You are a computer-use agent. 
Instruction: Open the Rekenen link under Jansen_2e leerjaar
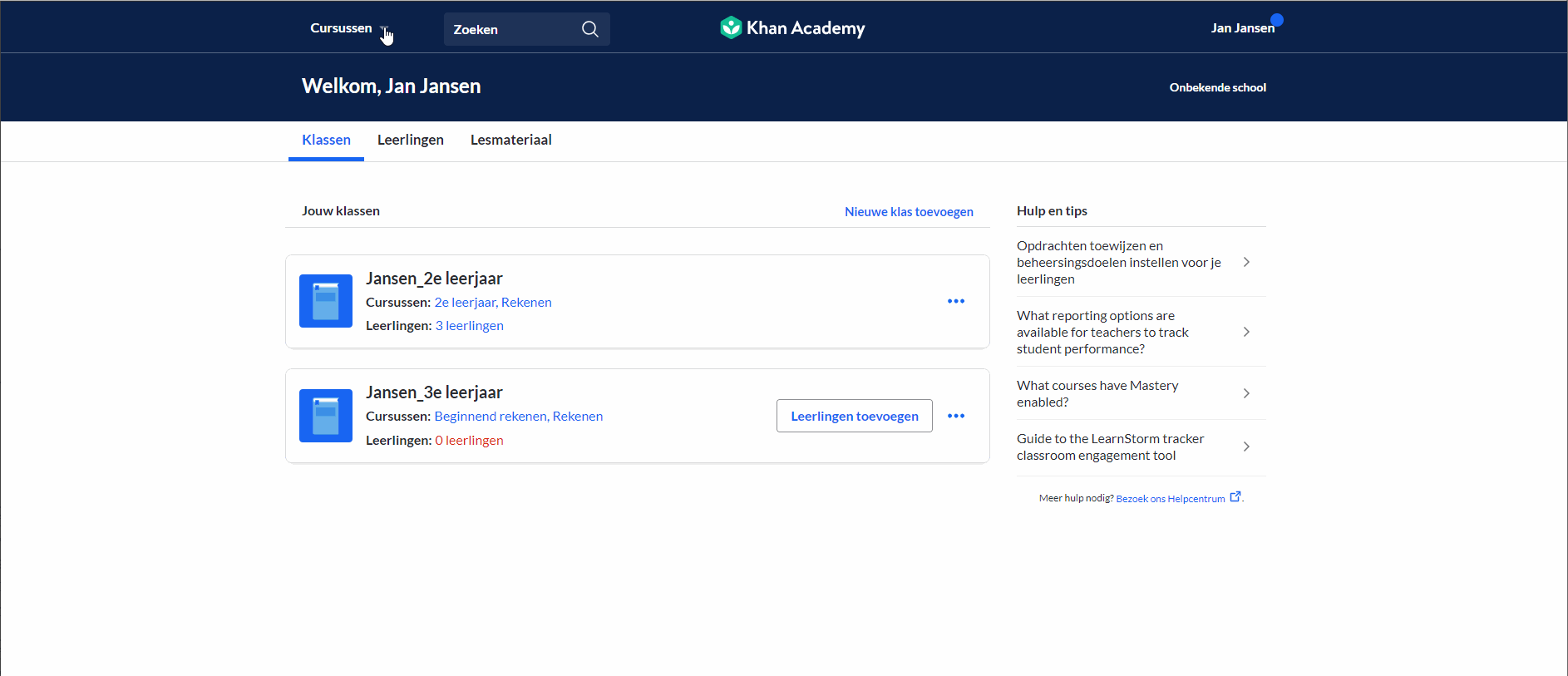pyautogui.click(x=526, y=303)
